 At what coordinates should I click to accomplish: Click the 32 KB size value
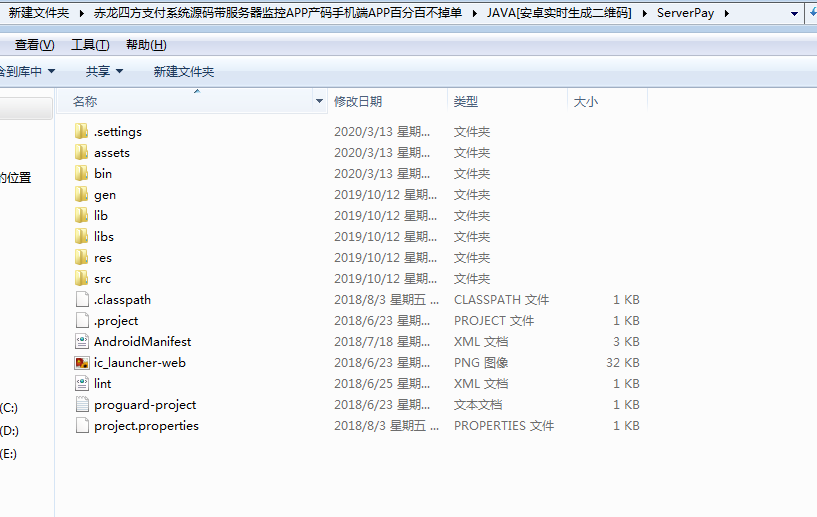[x=623, y=362]
